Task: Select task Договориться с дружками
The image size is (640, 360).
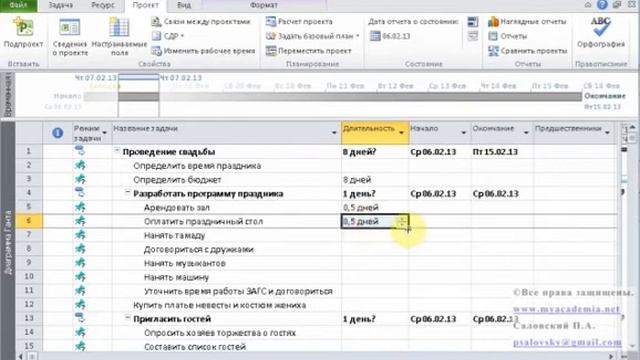Action: [x=198, y=249]
